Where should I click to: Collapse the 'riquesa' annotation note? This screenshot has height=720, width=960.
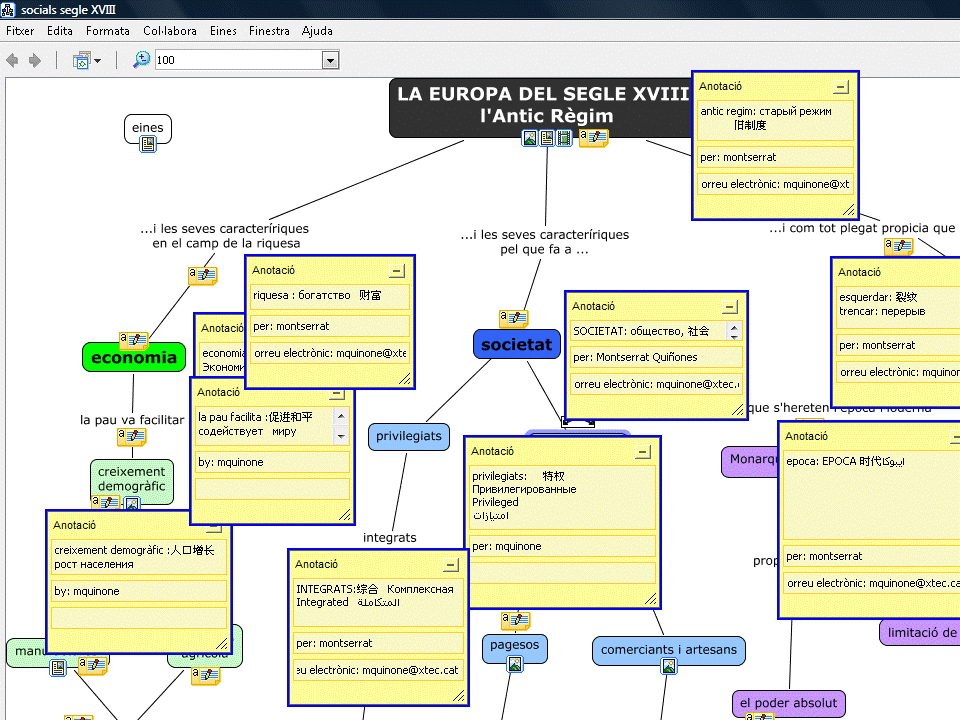pyautogui.click(x=397, y=270)
